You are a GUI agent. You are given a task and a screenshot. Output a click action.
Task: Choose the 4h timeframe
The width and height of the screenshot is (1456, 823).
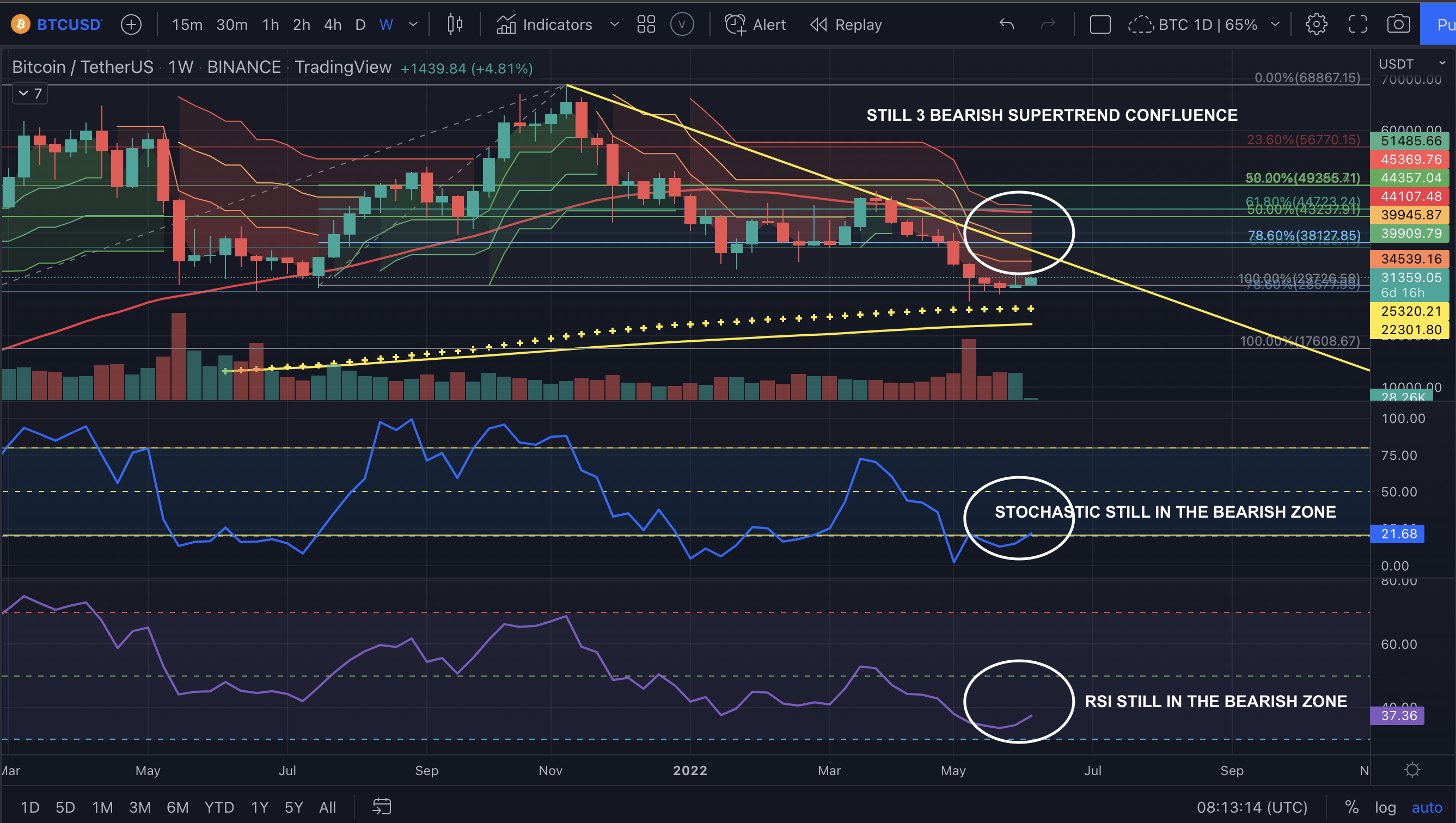click(x=333, y=24)
